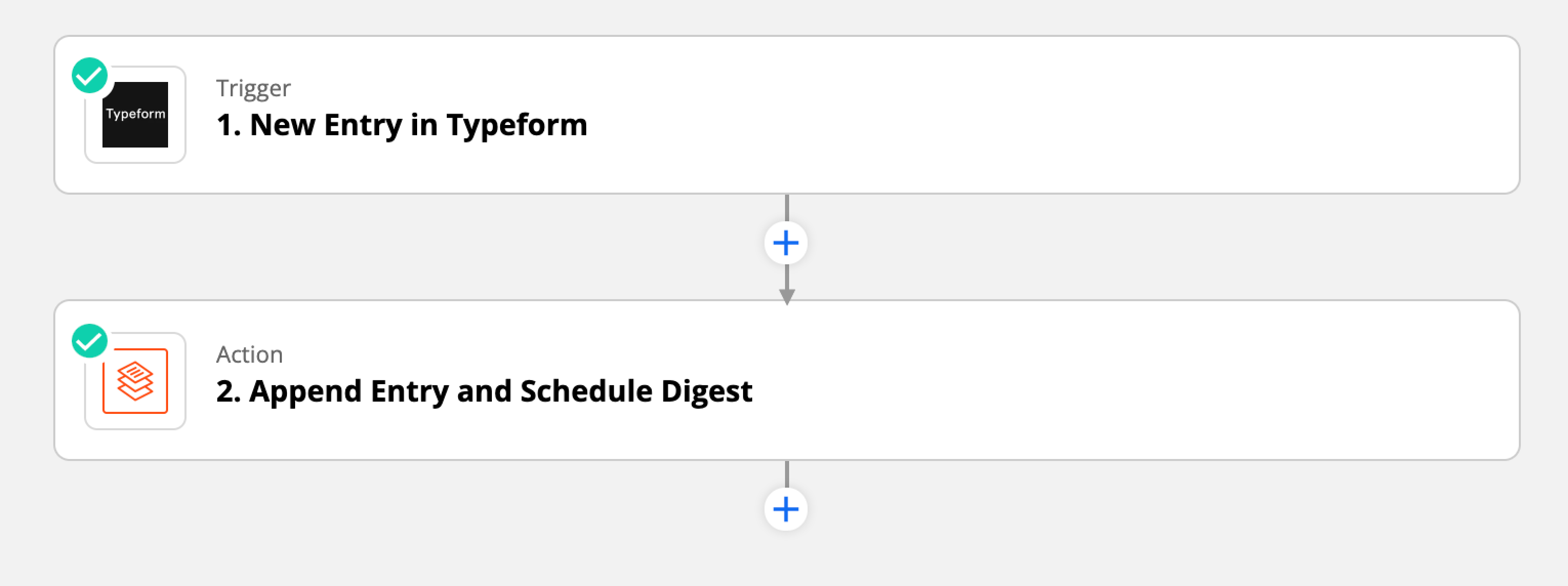Select the rounded tile holding the Typeform logo
1568x586 pixels.
click(x=135, y=114)
